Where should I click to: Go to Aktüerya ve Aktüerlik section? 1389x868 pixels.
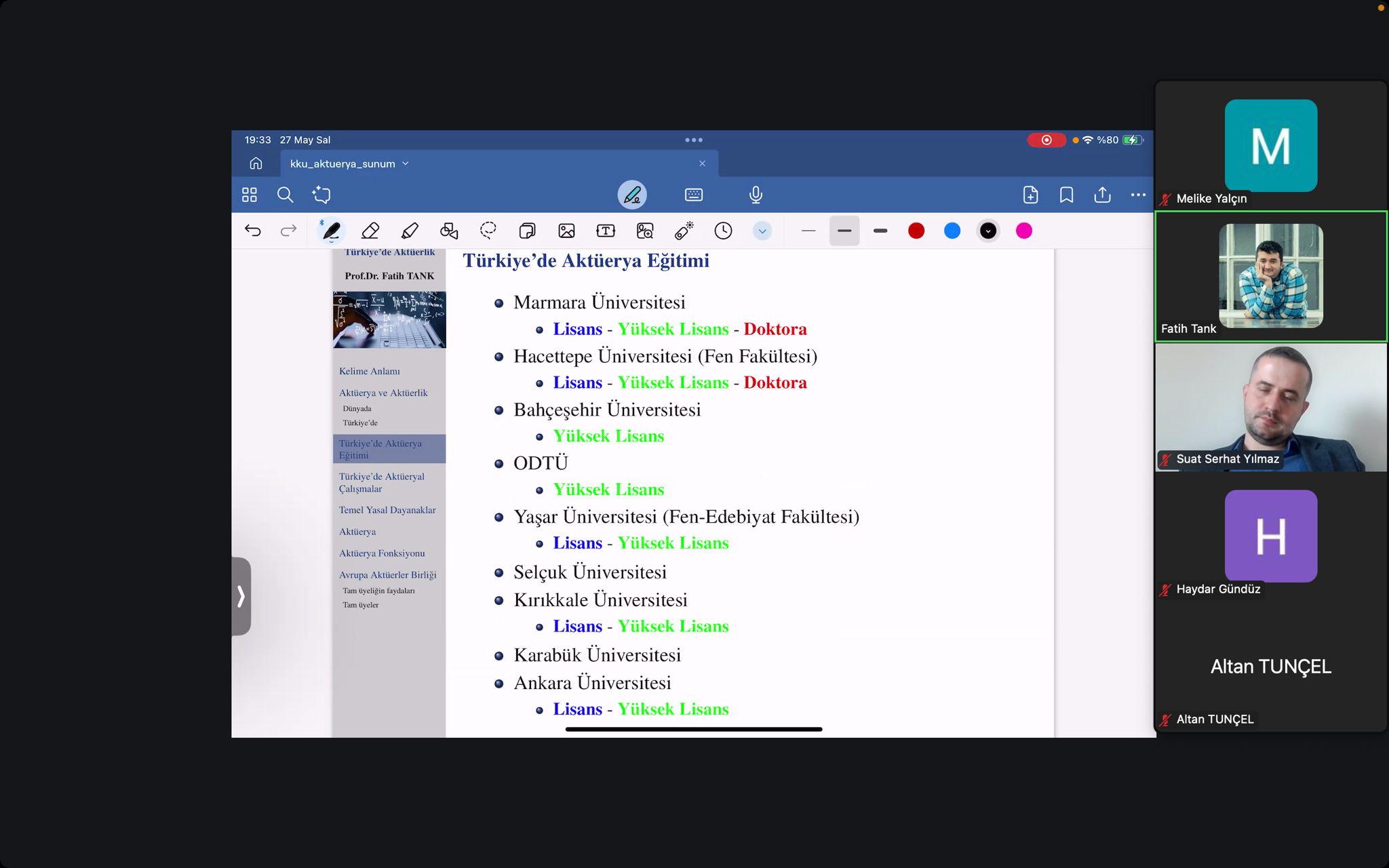(383, 393)
